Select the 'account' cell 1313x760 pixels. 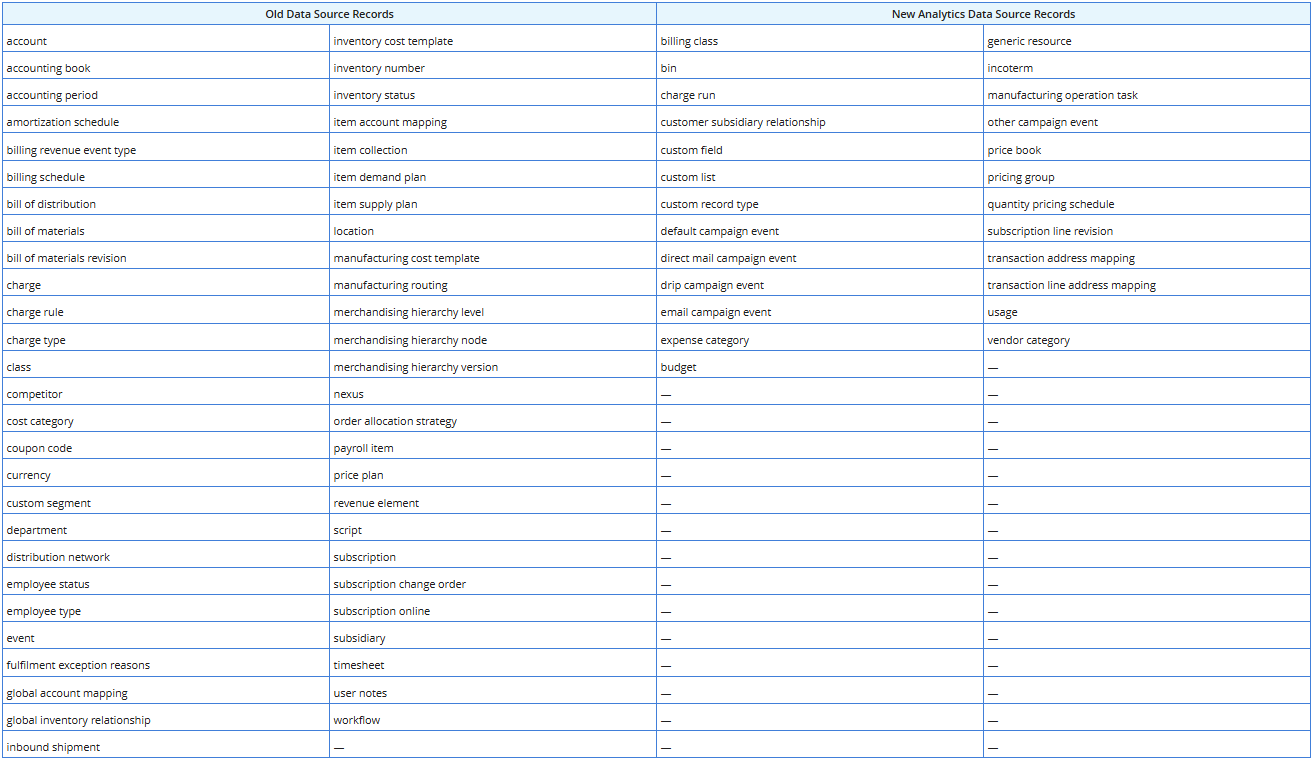click(27, 41)
